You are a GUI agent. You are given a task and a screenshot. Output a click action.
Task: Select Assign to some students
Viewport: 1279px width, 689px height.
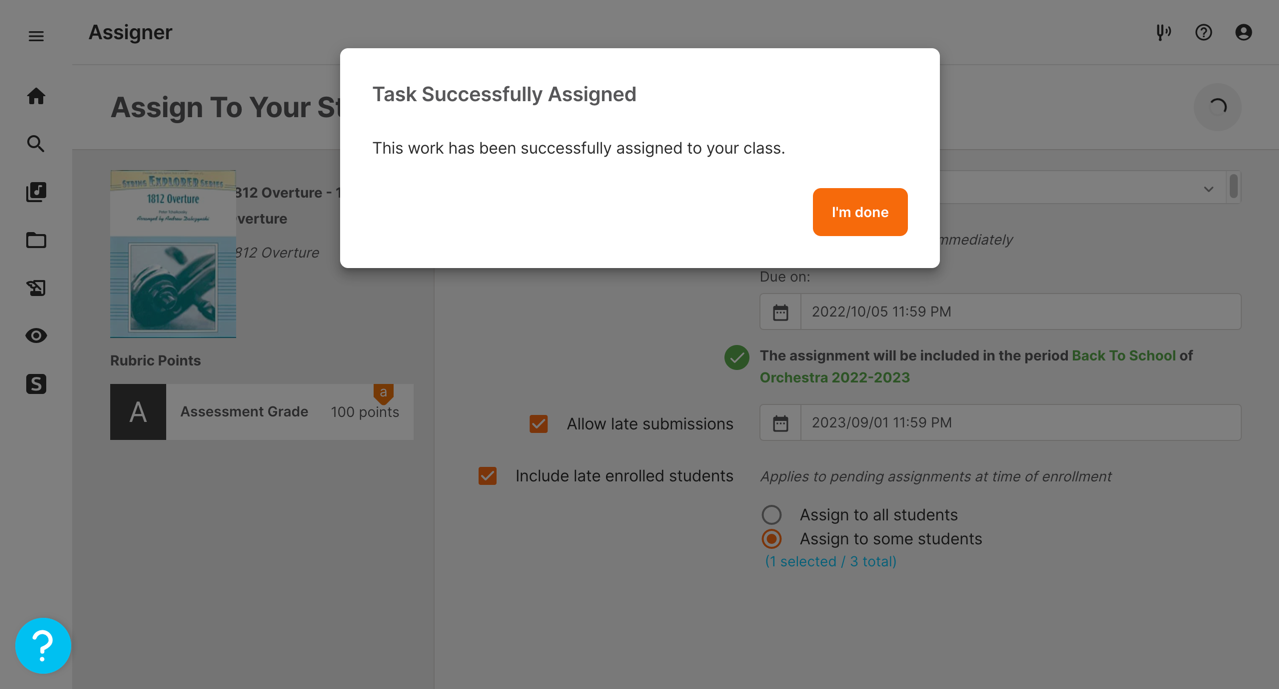771,539
